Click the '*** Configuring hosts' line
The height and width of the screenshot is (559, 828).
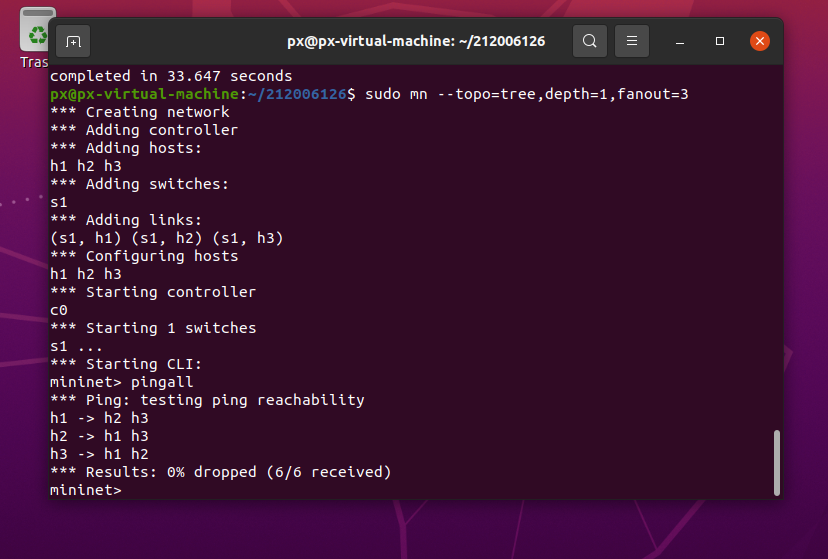pyautogui.click(x=144, y=256)
